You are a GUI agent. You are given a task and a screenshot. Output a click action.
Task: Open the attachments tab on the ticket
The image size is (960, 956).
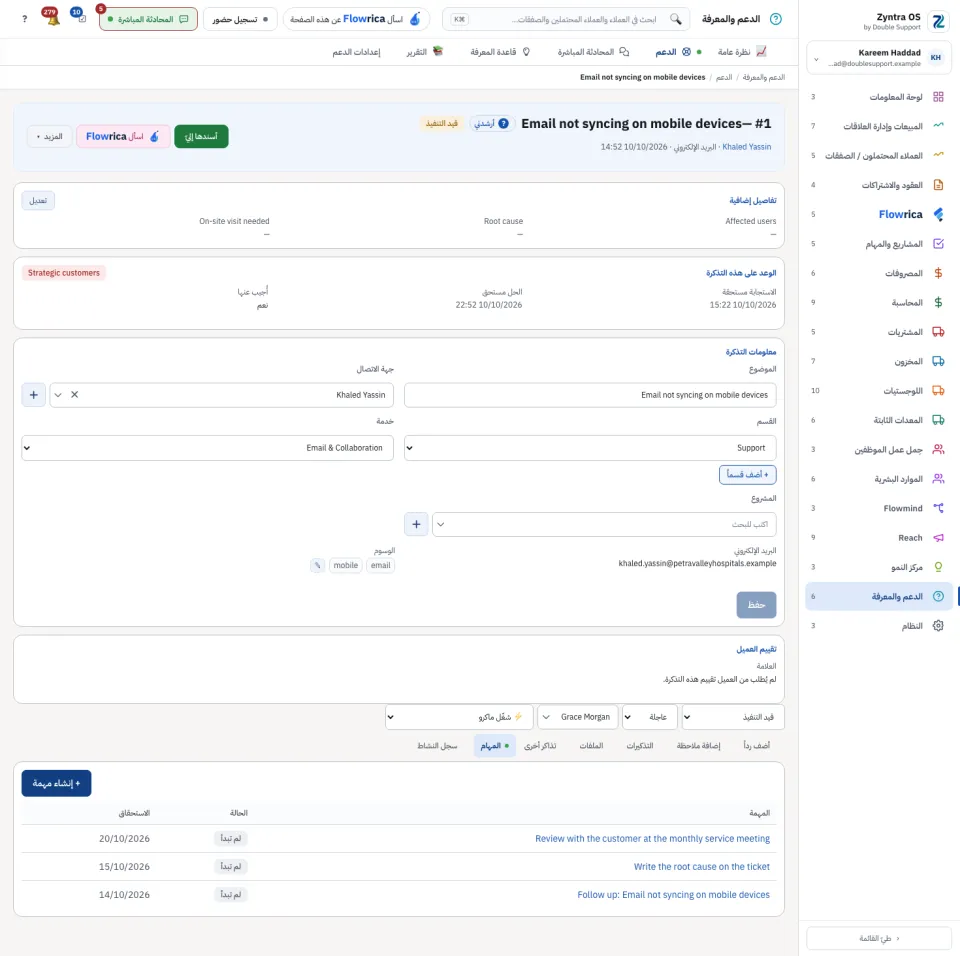tap(591, 746)
